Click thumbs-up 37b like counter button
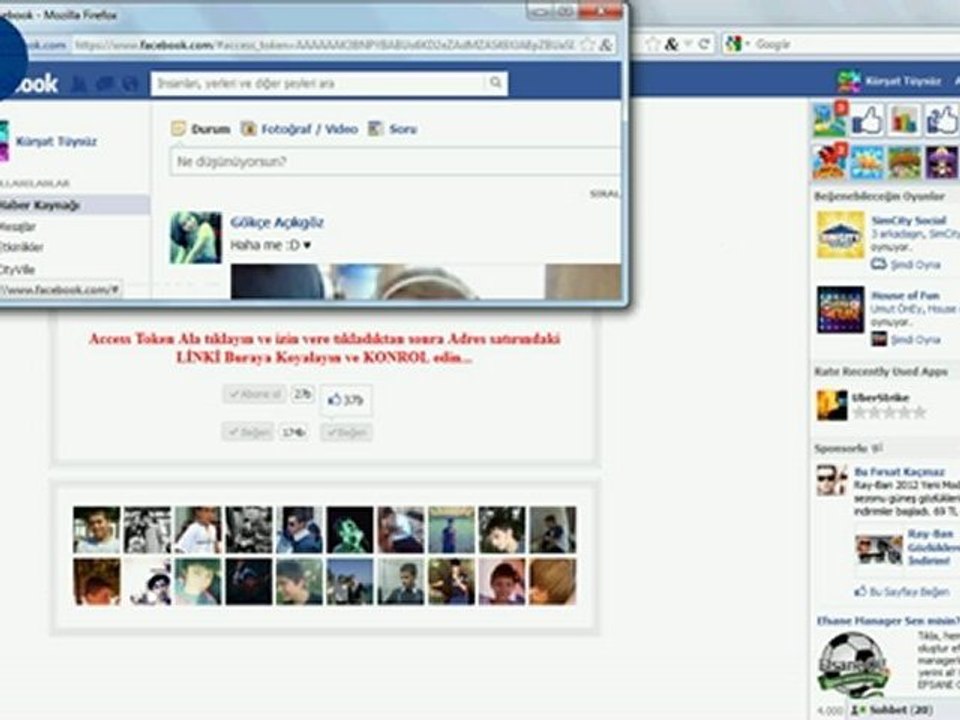960x720 pixels. 345,400
